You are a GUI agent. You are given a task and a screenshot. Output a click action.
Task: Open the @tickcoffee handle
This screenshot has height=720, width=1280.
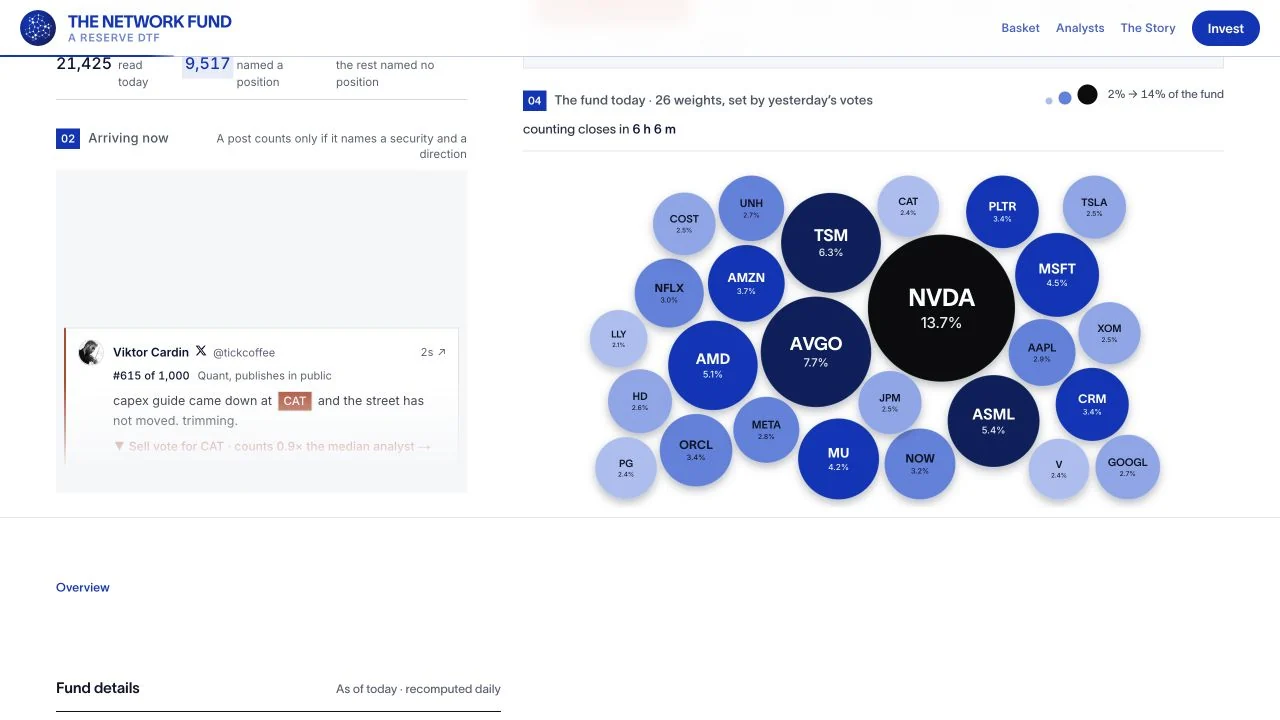coord(244,352)
